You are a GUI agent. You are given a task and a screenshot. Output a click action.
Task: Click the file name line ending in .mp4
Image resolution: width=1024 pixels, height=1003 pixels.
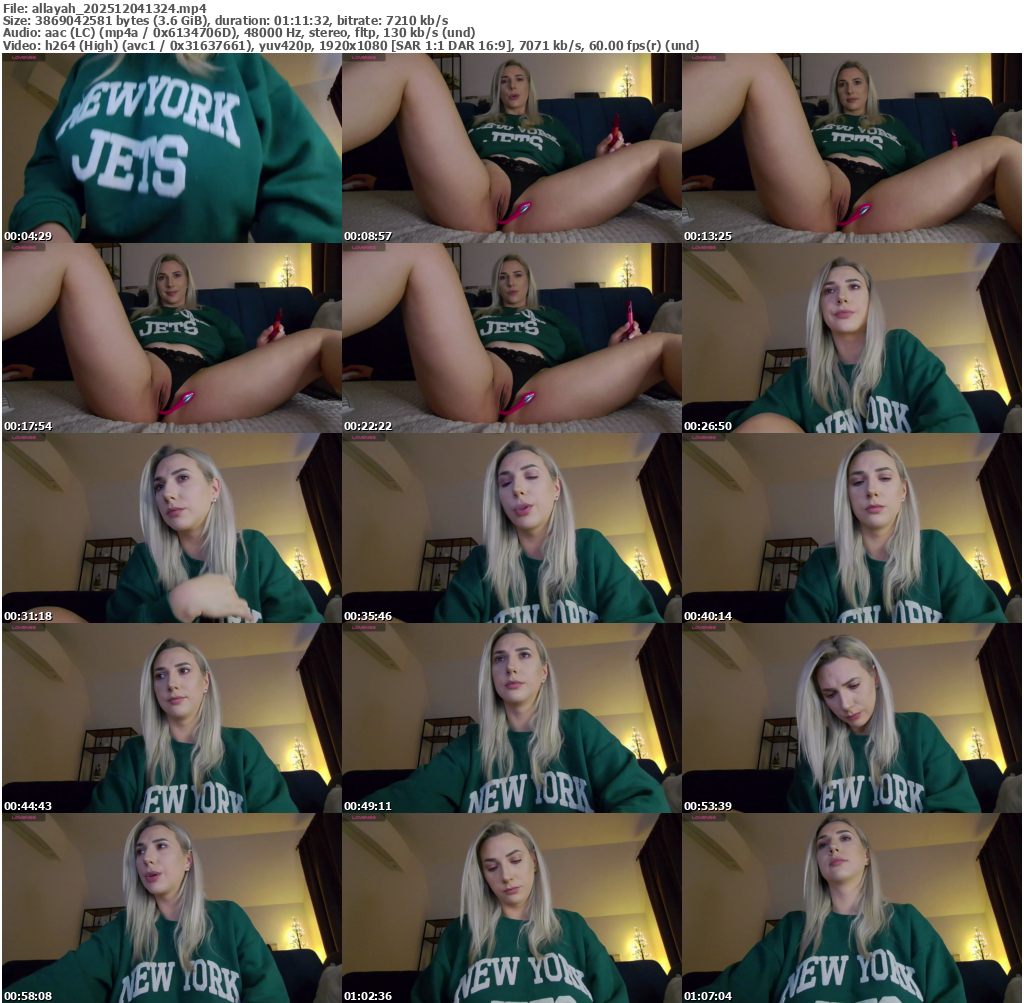click(x=105, y=8)
